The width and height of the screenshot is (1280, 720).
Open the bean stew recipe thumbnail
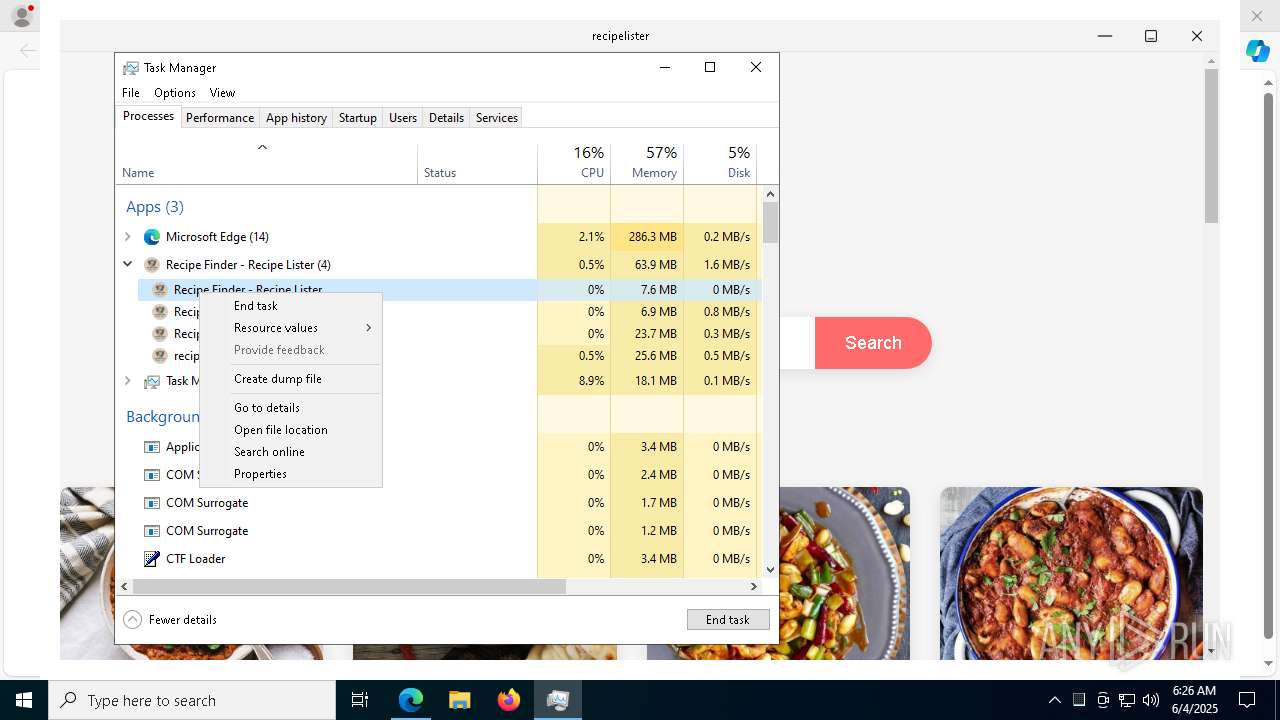(x=1071, y=573)
